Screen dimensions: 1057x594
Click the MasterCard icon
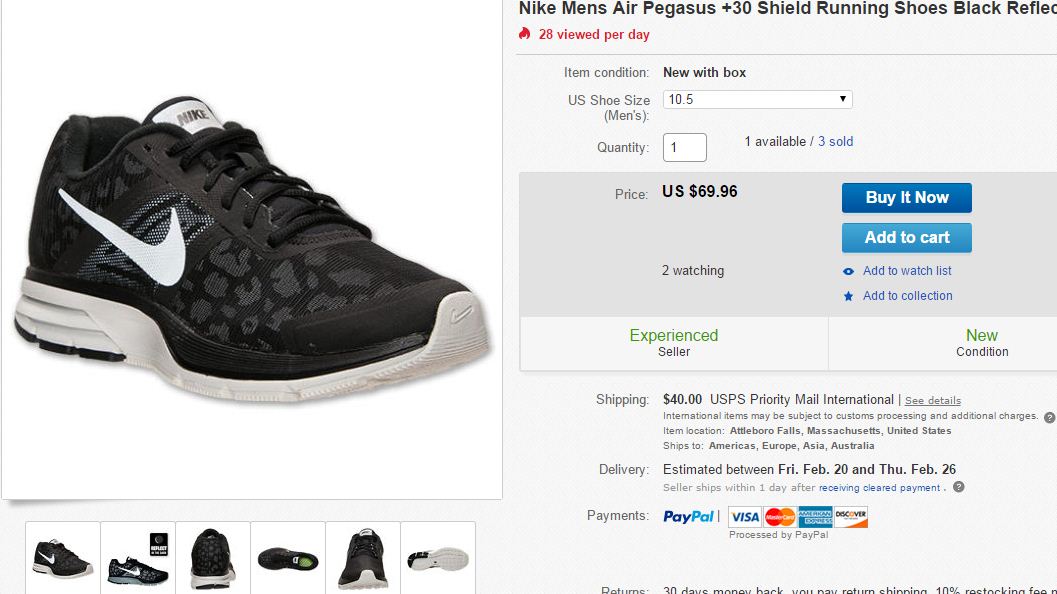[x=779, y=517]
